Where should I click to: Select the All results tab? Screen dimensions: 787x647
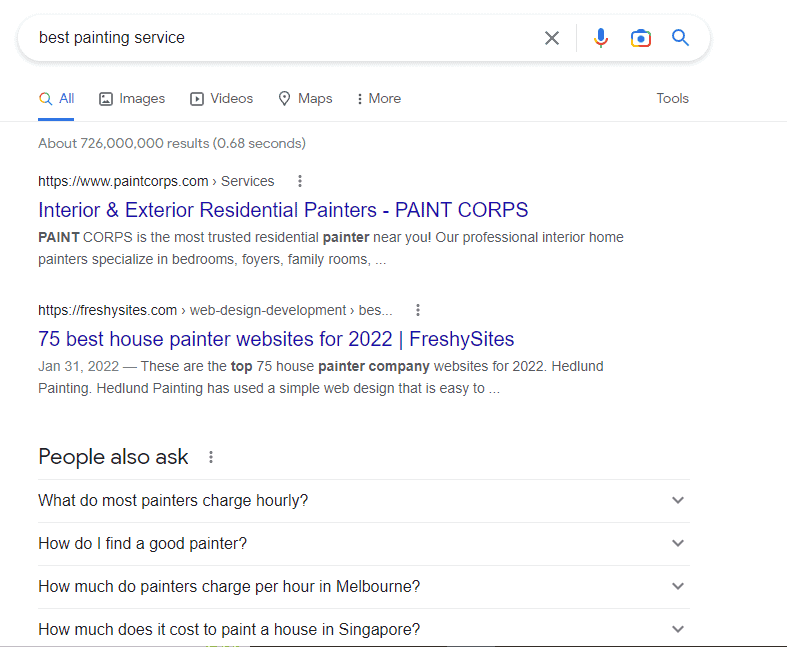tap(56, 98)
